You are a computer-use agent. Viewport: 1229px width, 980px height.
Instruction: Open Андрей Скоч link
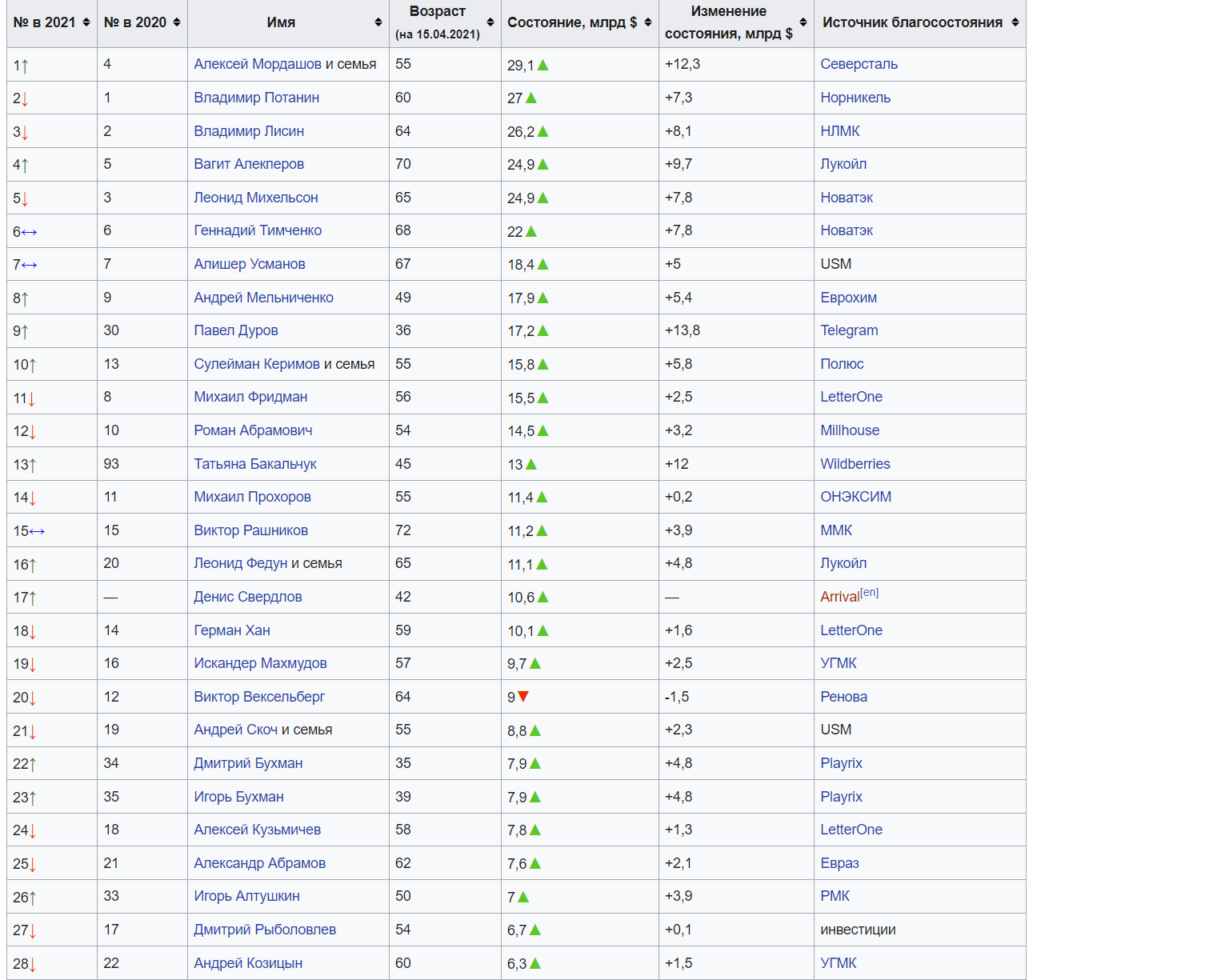235,730
